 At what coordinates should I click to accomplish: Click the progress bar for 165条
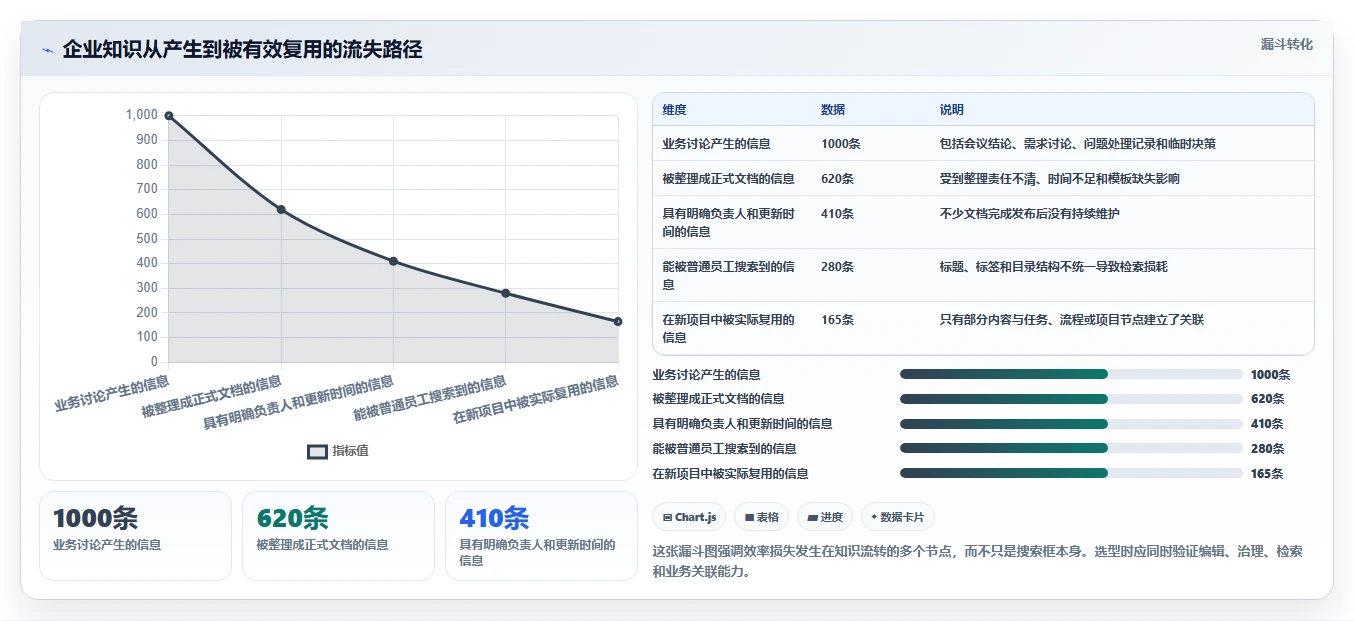1071,474
